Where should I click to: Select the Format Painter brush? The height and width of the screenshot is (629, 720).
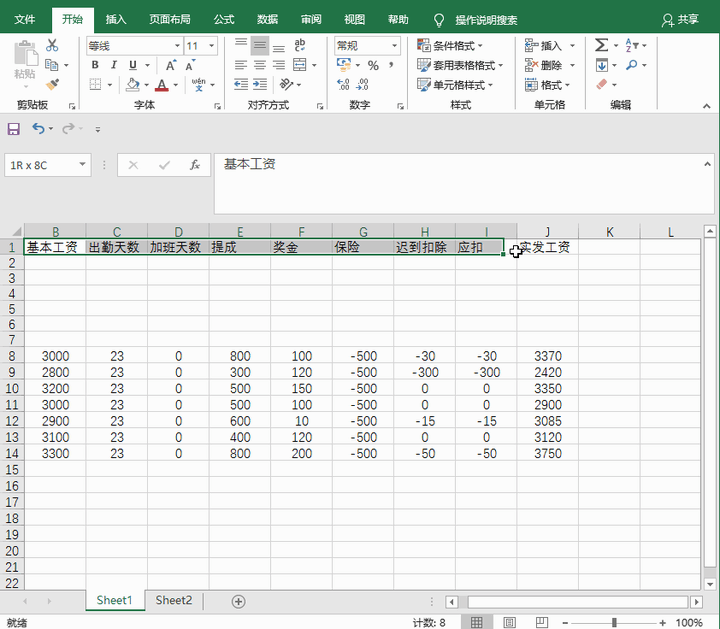(52, 85)
